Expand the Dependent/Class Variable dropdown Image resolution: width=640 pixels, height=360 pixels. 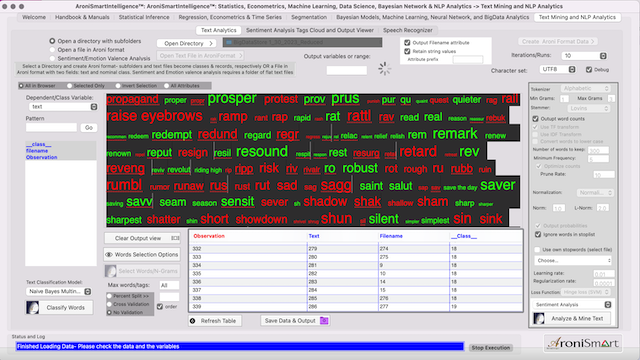pyautogui.click(x=94, y=107)
